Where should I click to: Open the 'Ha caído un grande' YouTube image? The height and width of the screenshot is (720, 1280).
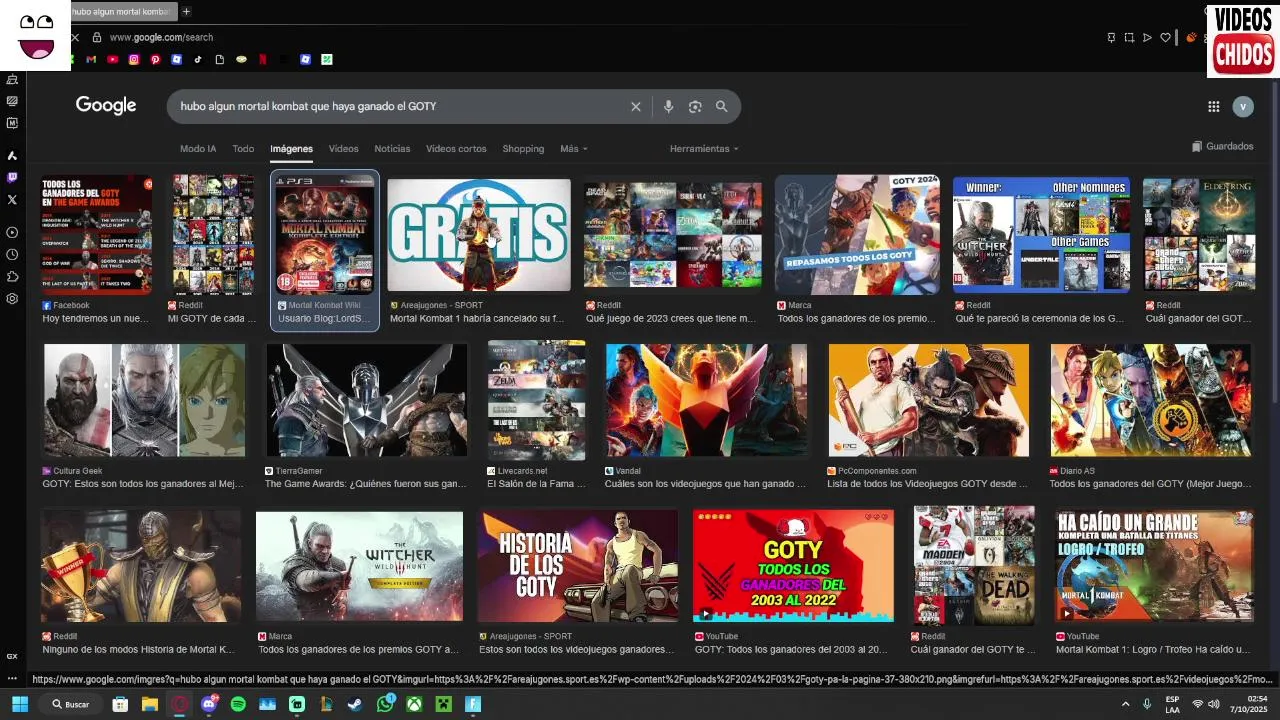1155,566
